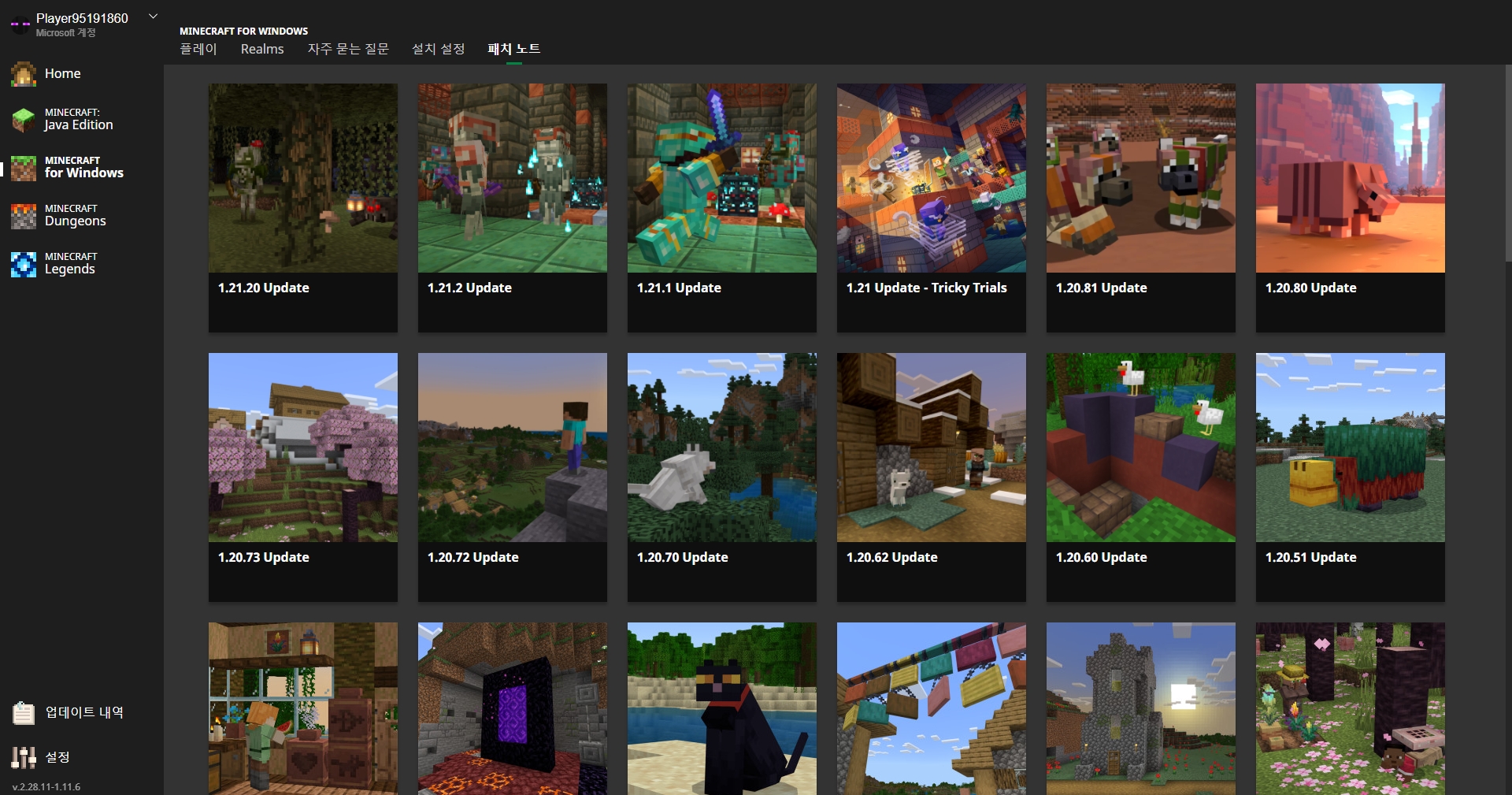Click the launcher version v.2.28.11-1.11.6 text
Screen dimensions: 1512x795
[46, 786]
